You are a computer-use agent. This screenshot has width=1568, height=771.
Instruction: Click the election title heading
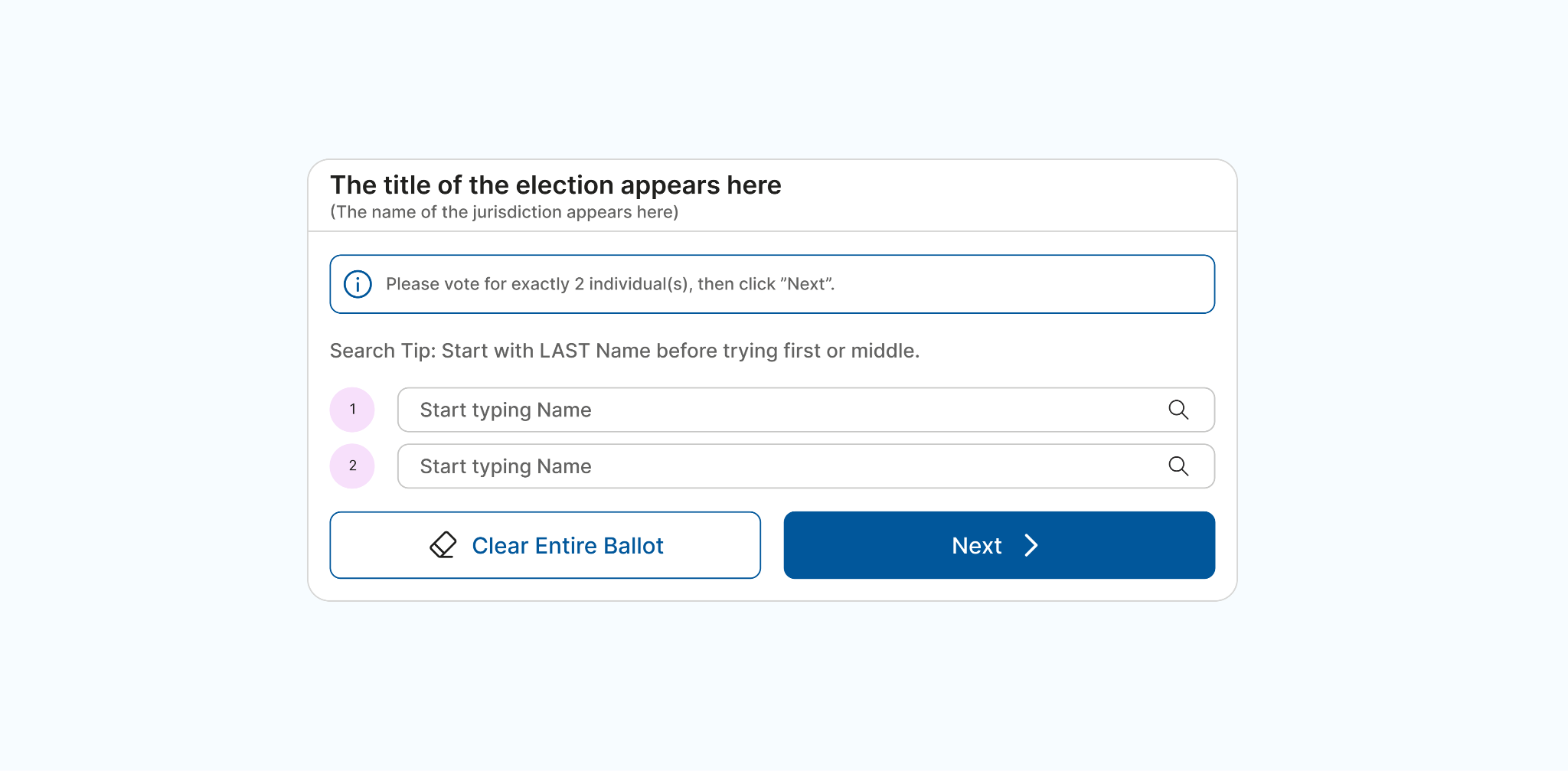(x=555, y=185)
